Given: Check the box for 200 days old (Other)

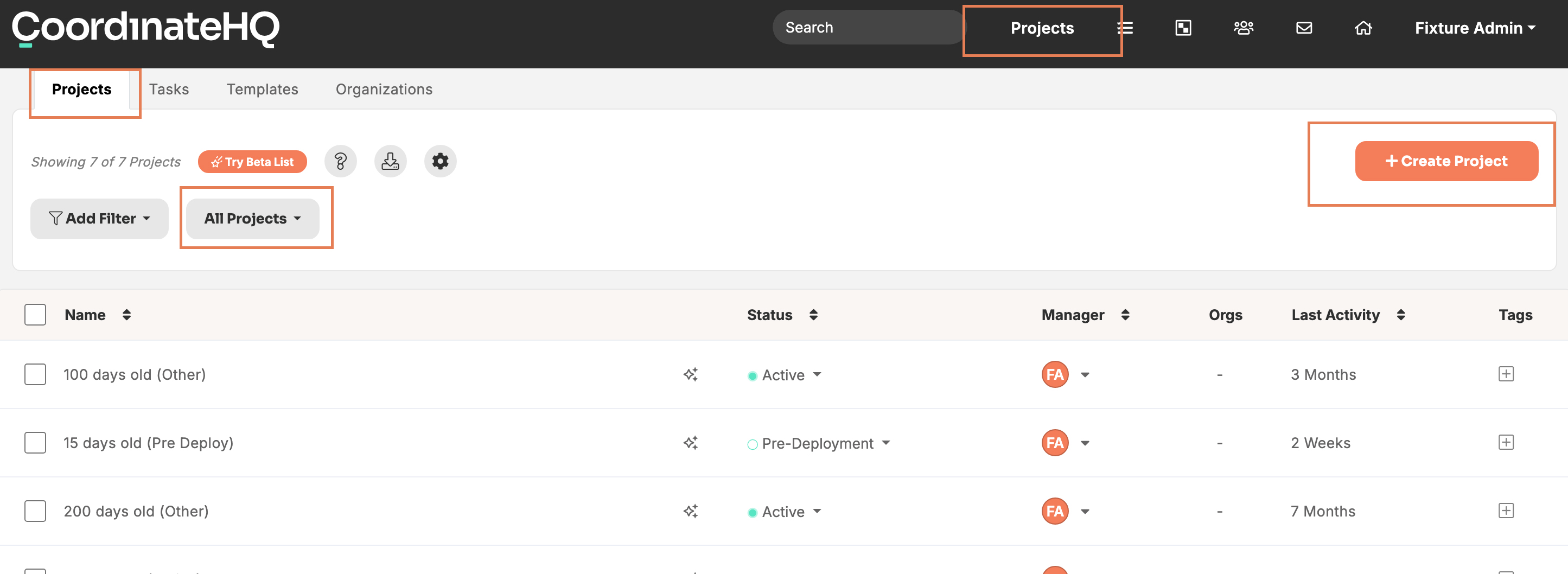Looking at the screenshot, I should tap(35, 511).
